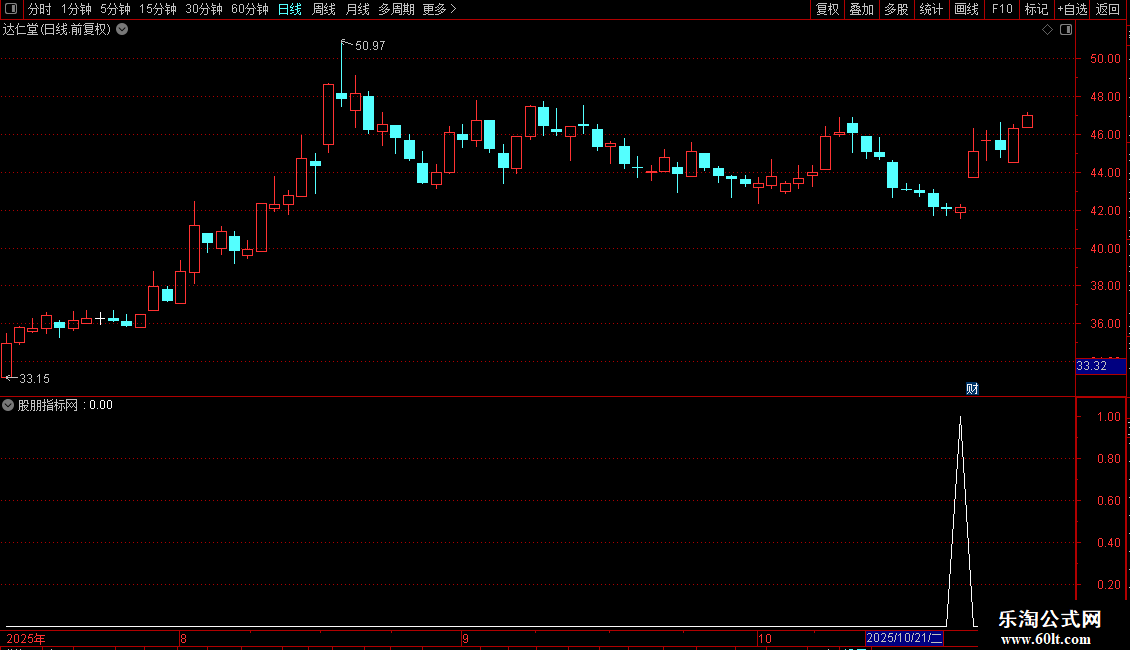
Task: Click 返回 to go back
Action: pos(1108,9)
